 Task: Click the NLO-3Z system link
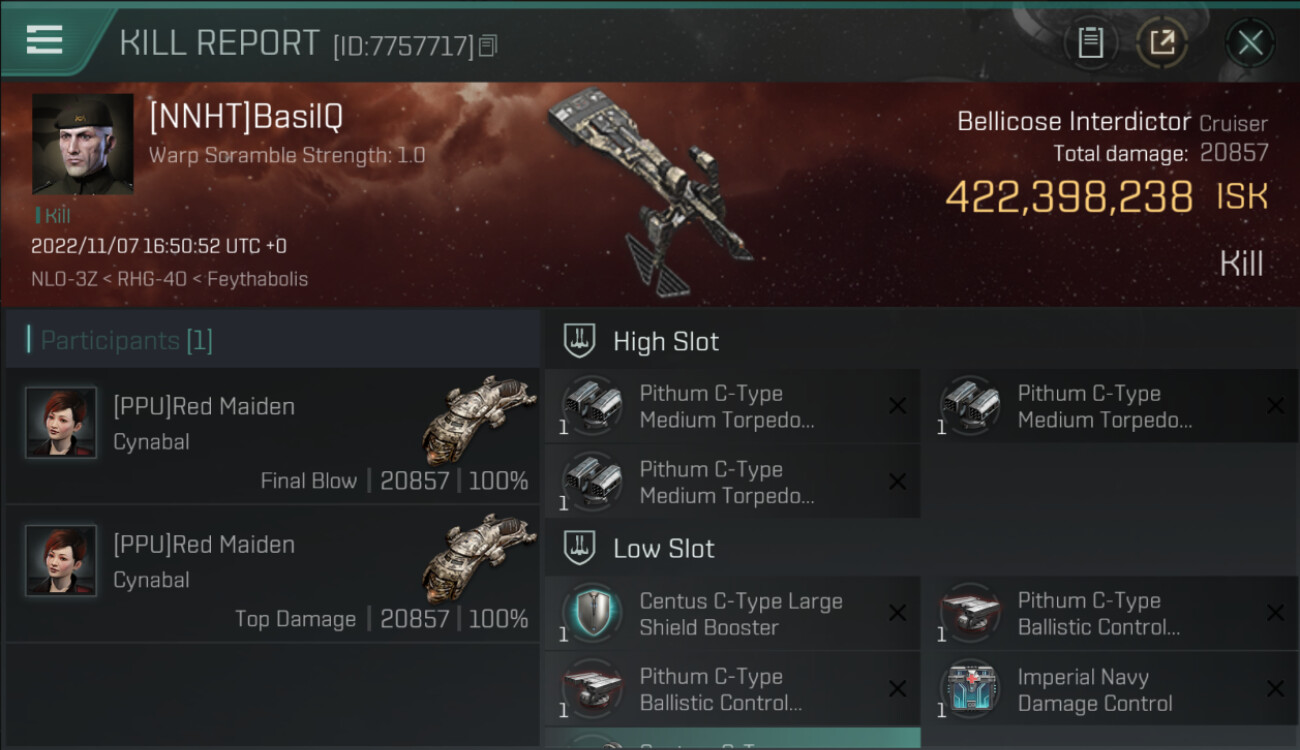(65, 279)
